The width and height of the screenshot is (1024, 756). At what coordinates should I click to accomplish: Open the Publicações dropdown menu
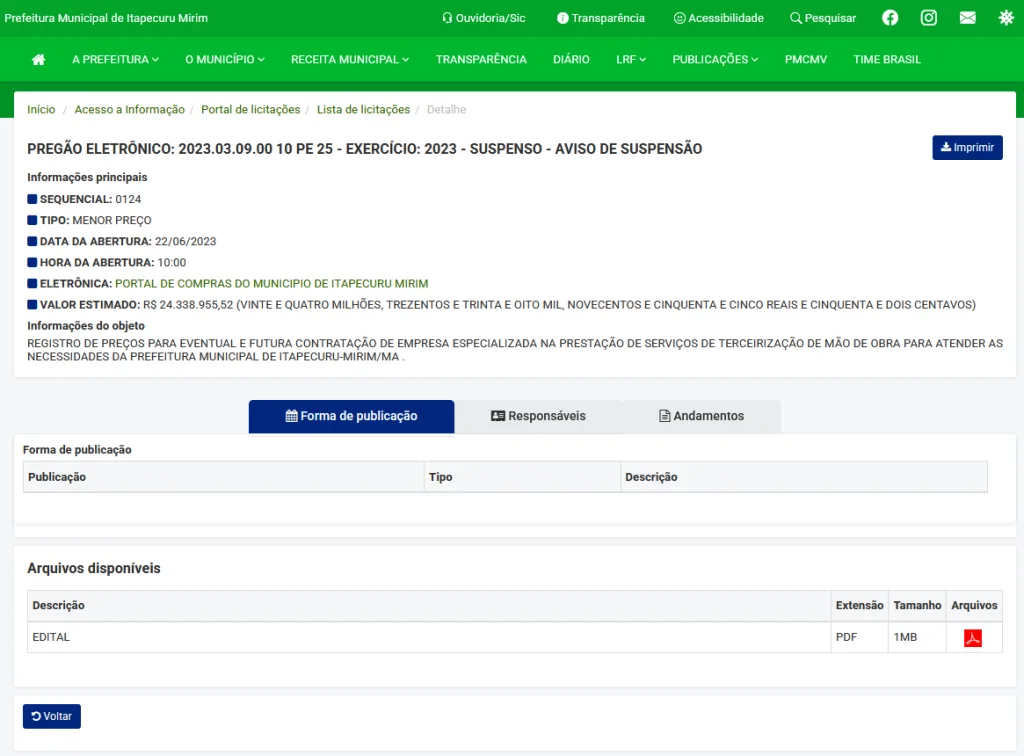click(x=715, y=60)
